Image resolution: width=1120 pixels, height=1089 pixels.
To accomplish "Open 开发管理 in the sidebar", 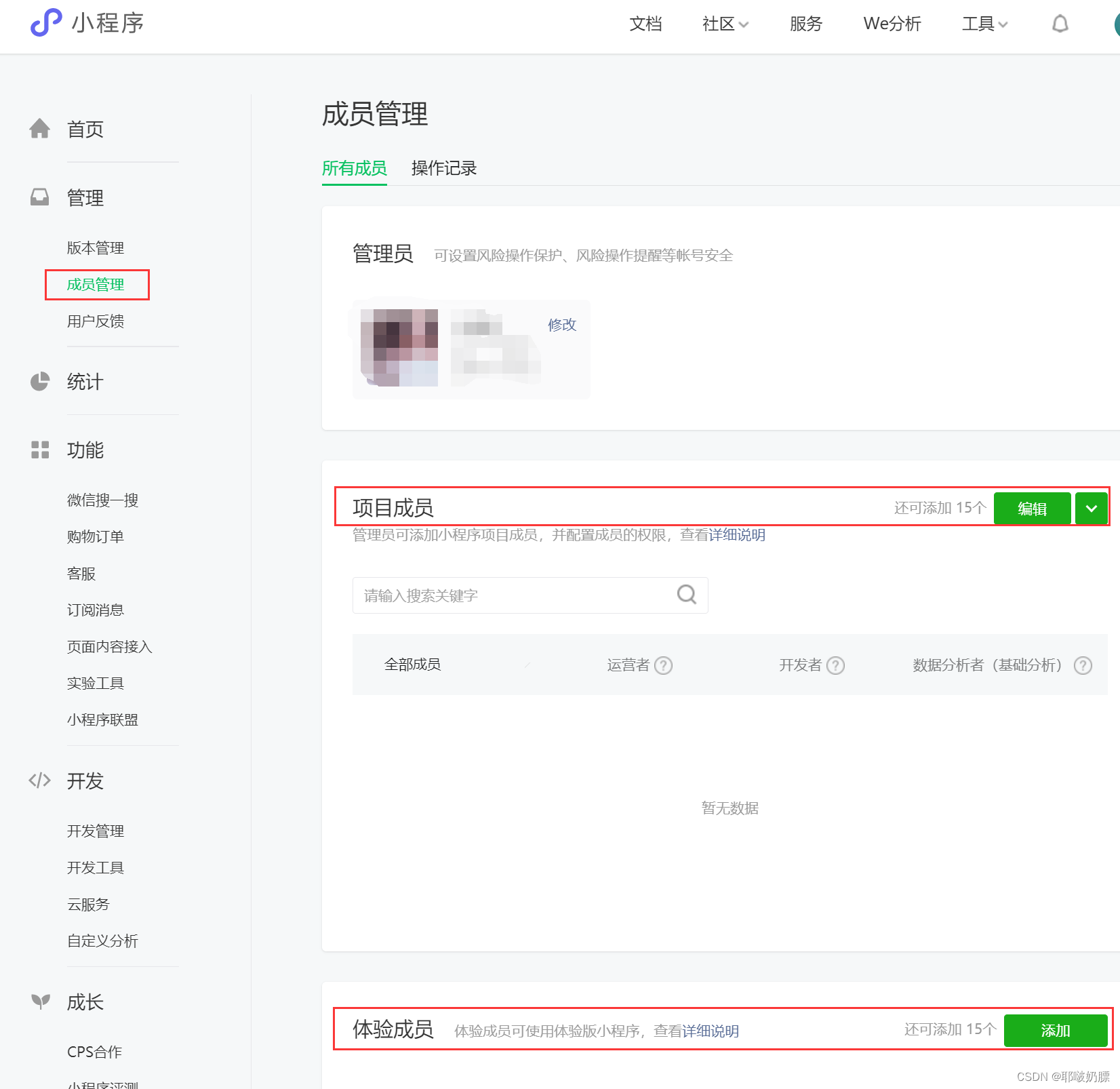I will [x=96, y=831].
